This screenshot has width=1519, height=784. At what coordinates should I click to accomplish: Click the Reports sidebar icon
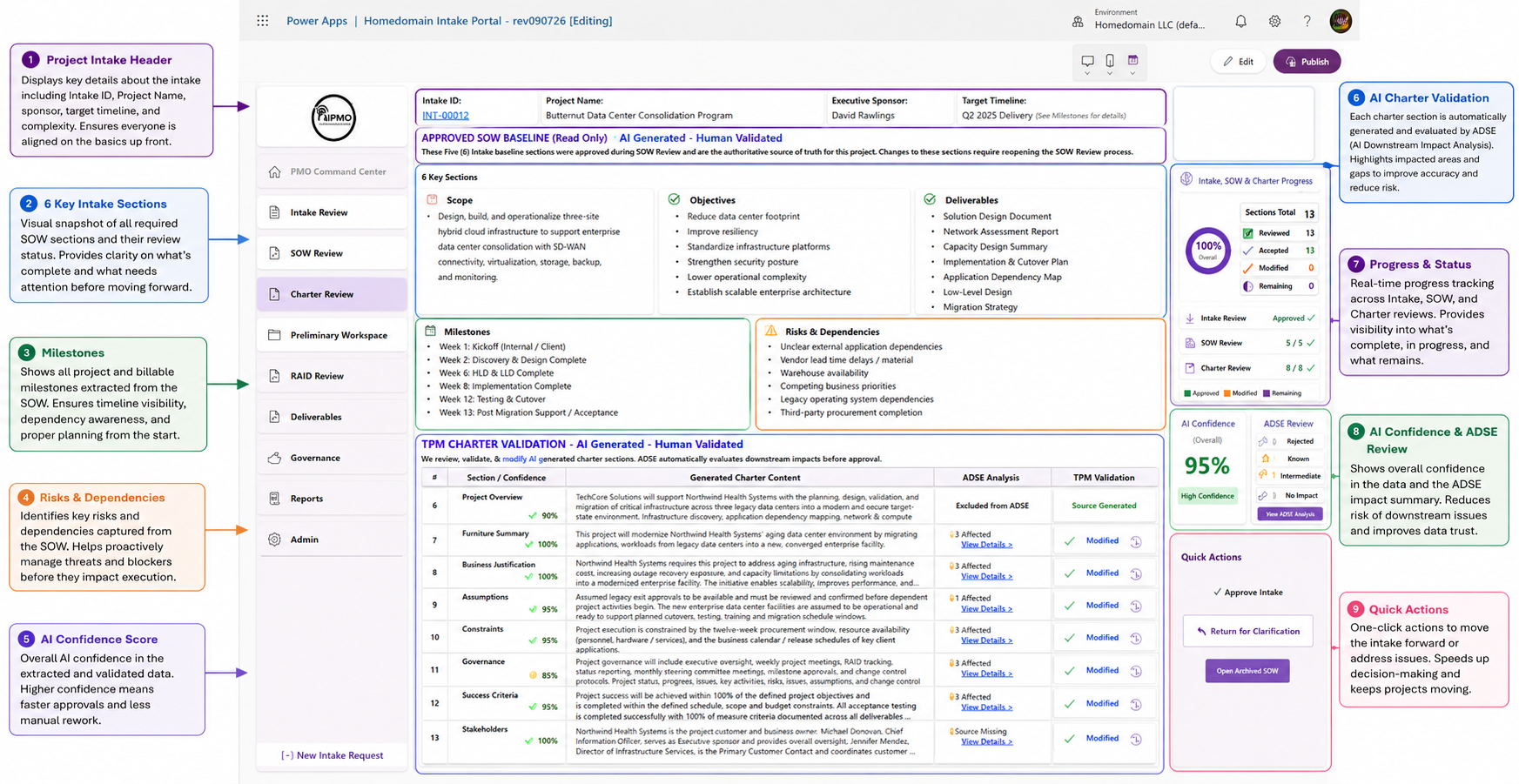275,499
